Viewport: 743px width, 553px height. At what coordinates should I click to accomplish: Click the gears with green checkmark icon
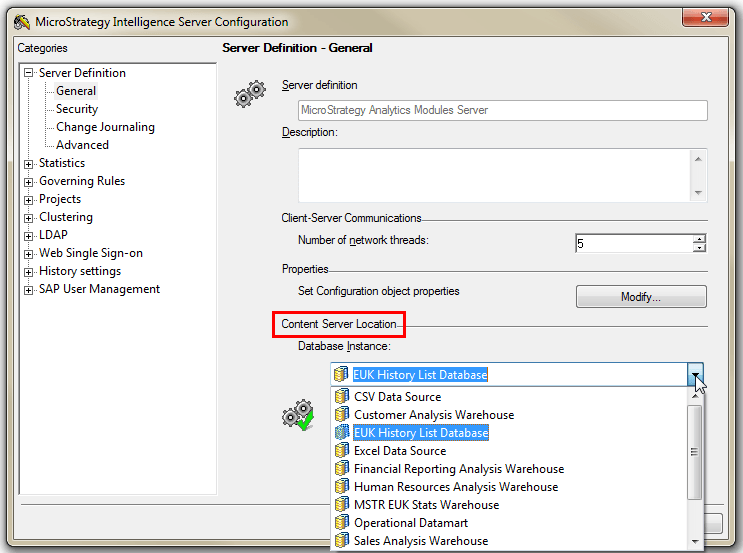pyautogui.click(x=298, y=415)
